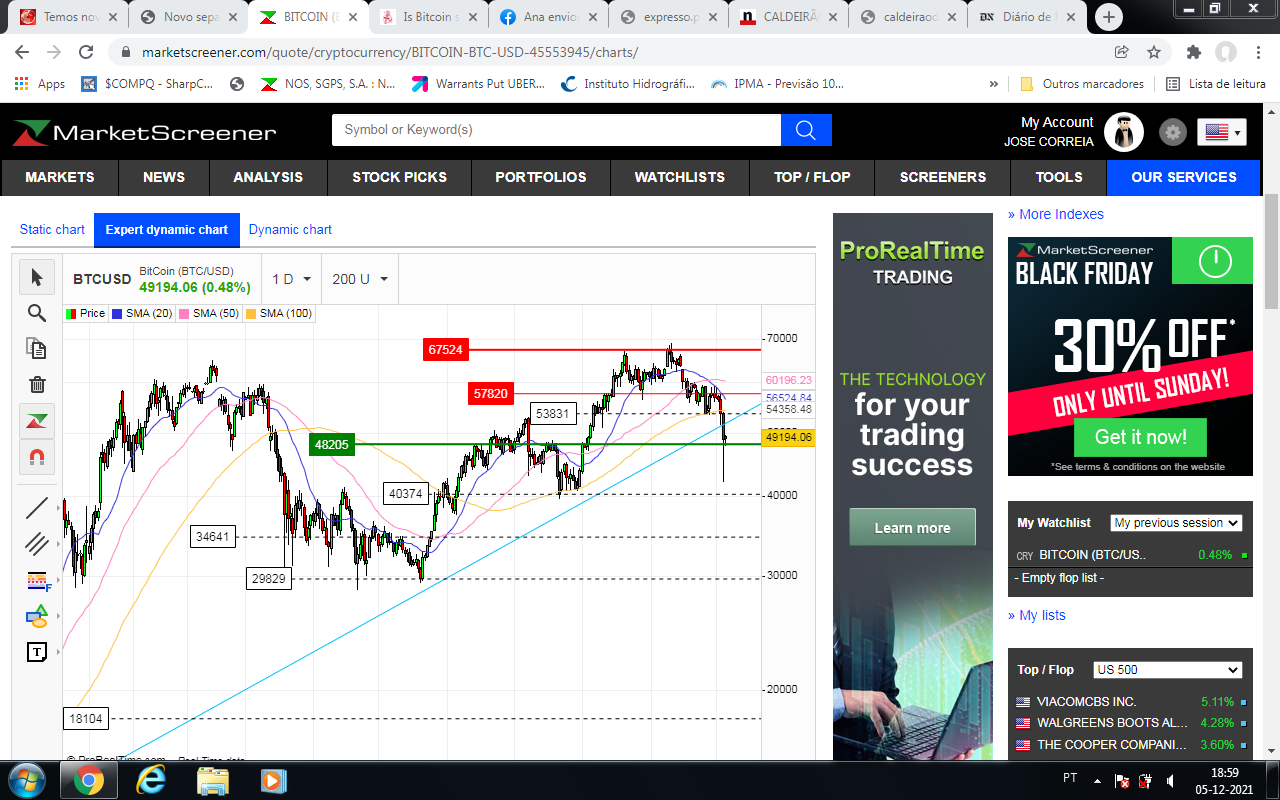
Task: Open Internet Explorer from the taskbar
Action: pyautogui.click(x=151, y=780)
